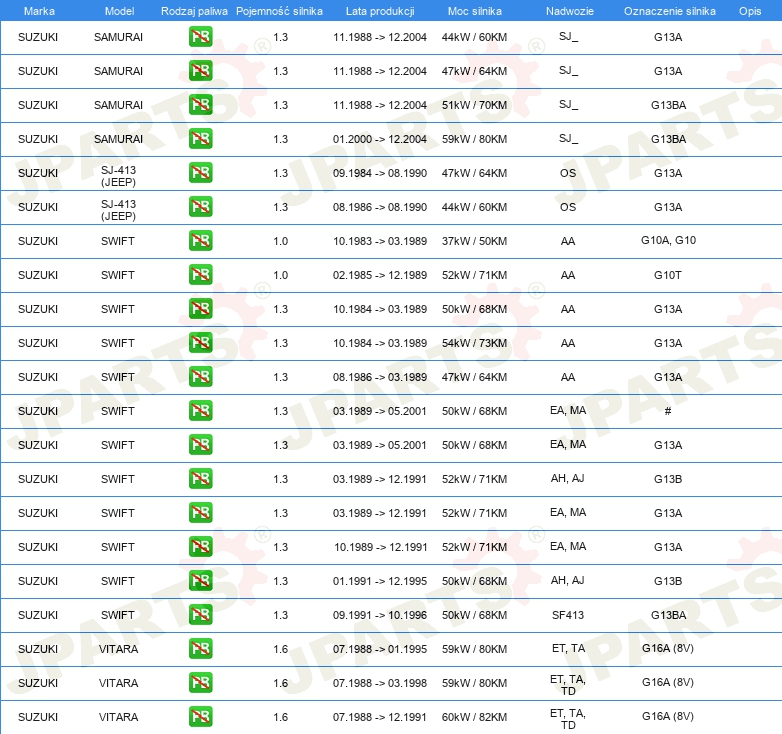
Task: Click the Rodzaj paliwa column header
Action: point(194,11)
